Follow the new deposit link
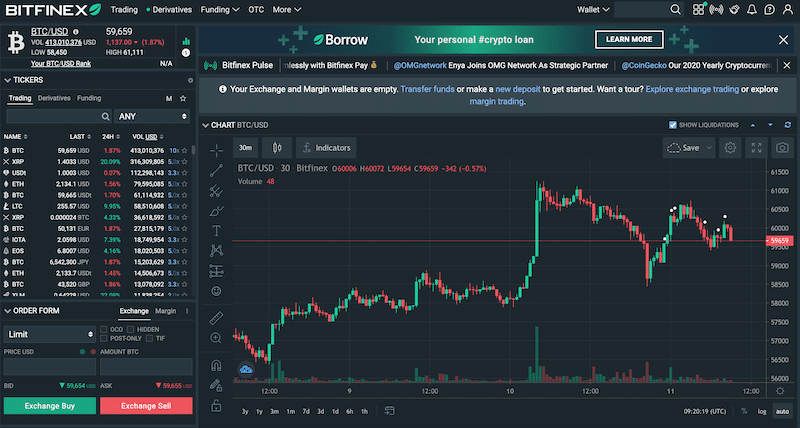 point(518,89)
